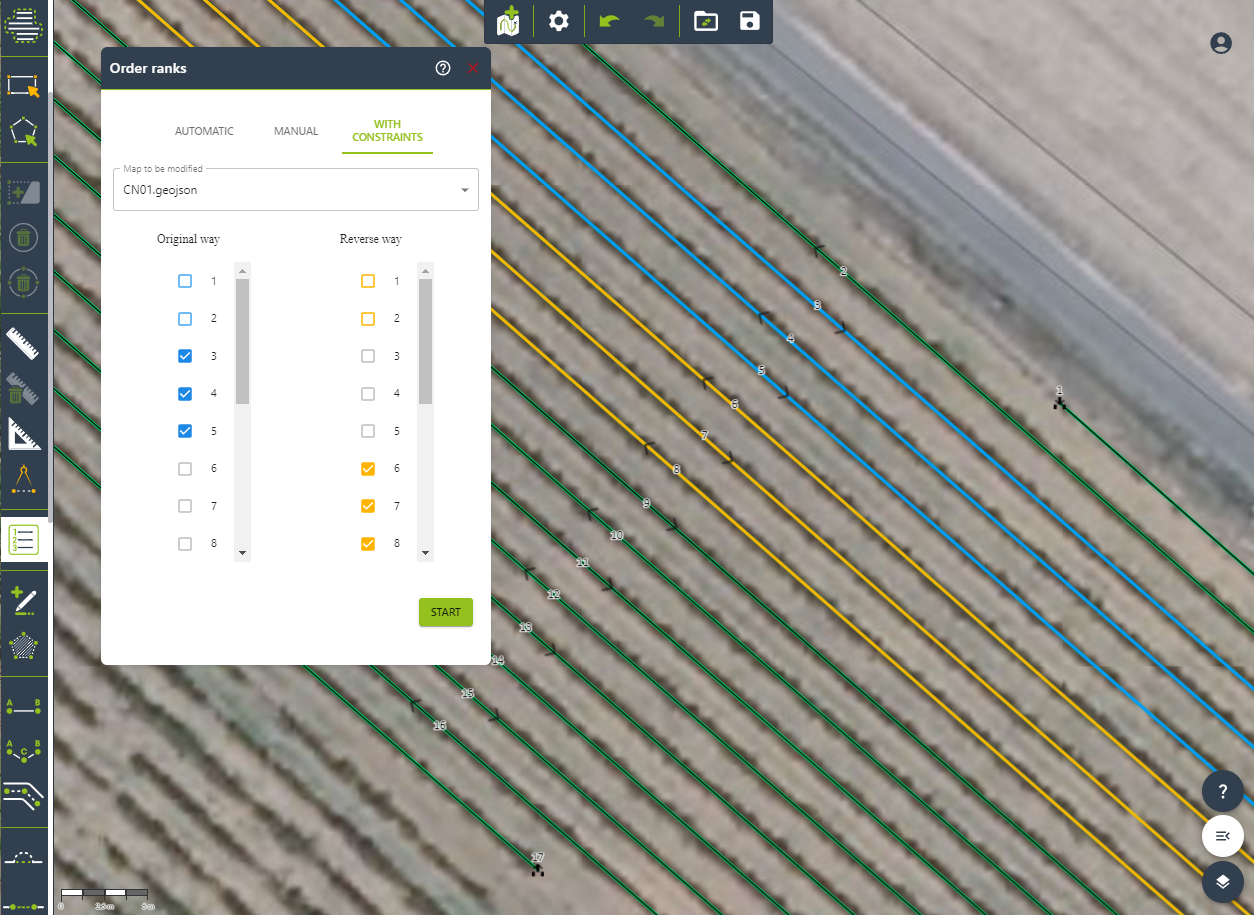
Task: Switch to the Automatic tab
Action: point(204,131)
